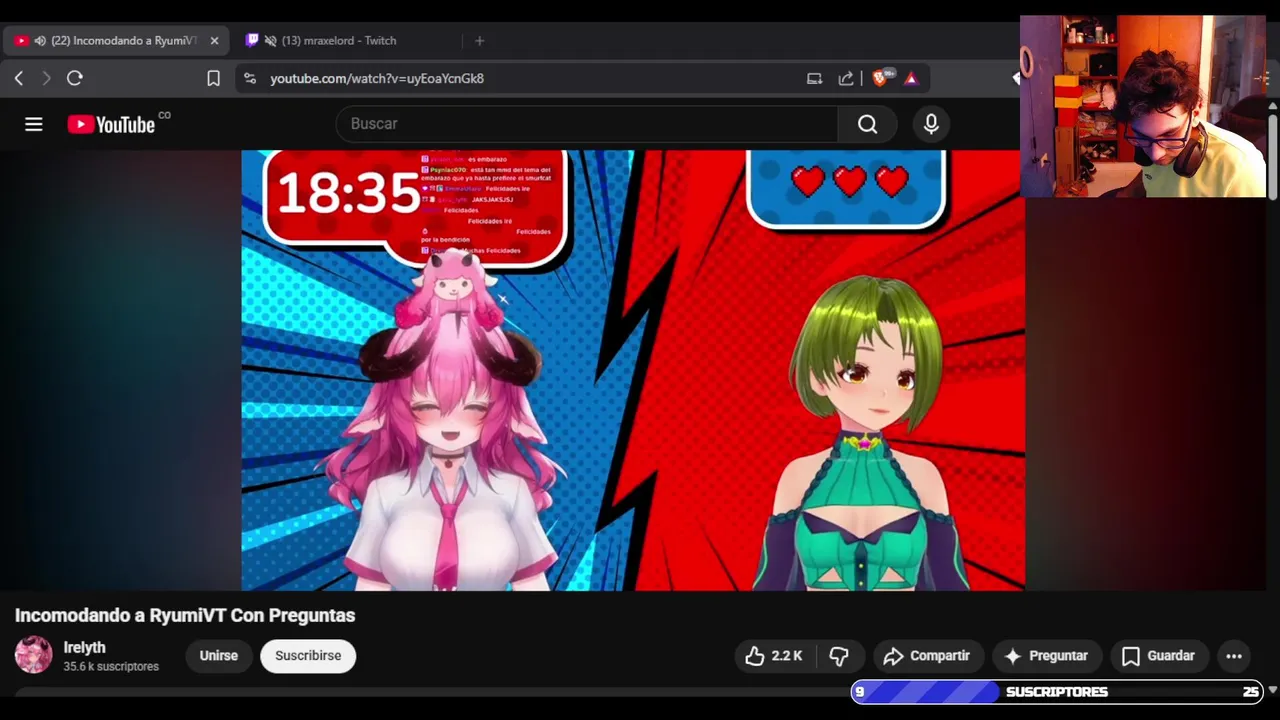Switch to the Incomodando a RyumiVT tab
The width and height of the screenshot is (1280, 720).
[116, 41]
